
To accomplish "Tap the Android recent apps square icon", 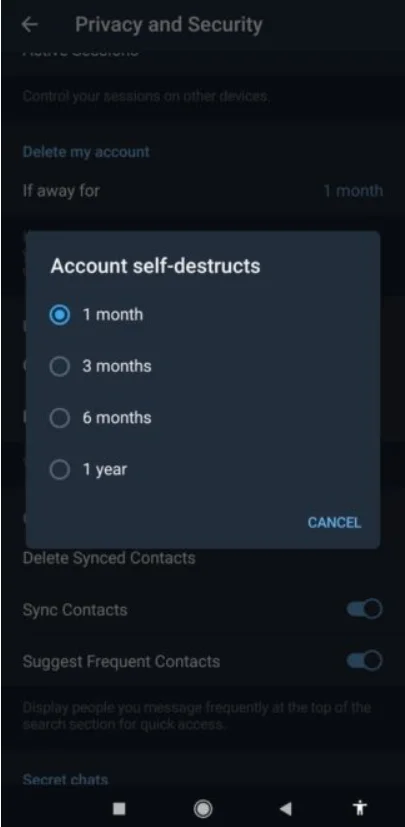I will coord(119,808).
